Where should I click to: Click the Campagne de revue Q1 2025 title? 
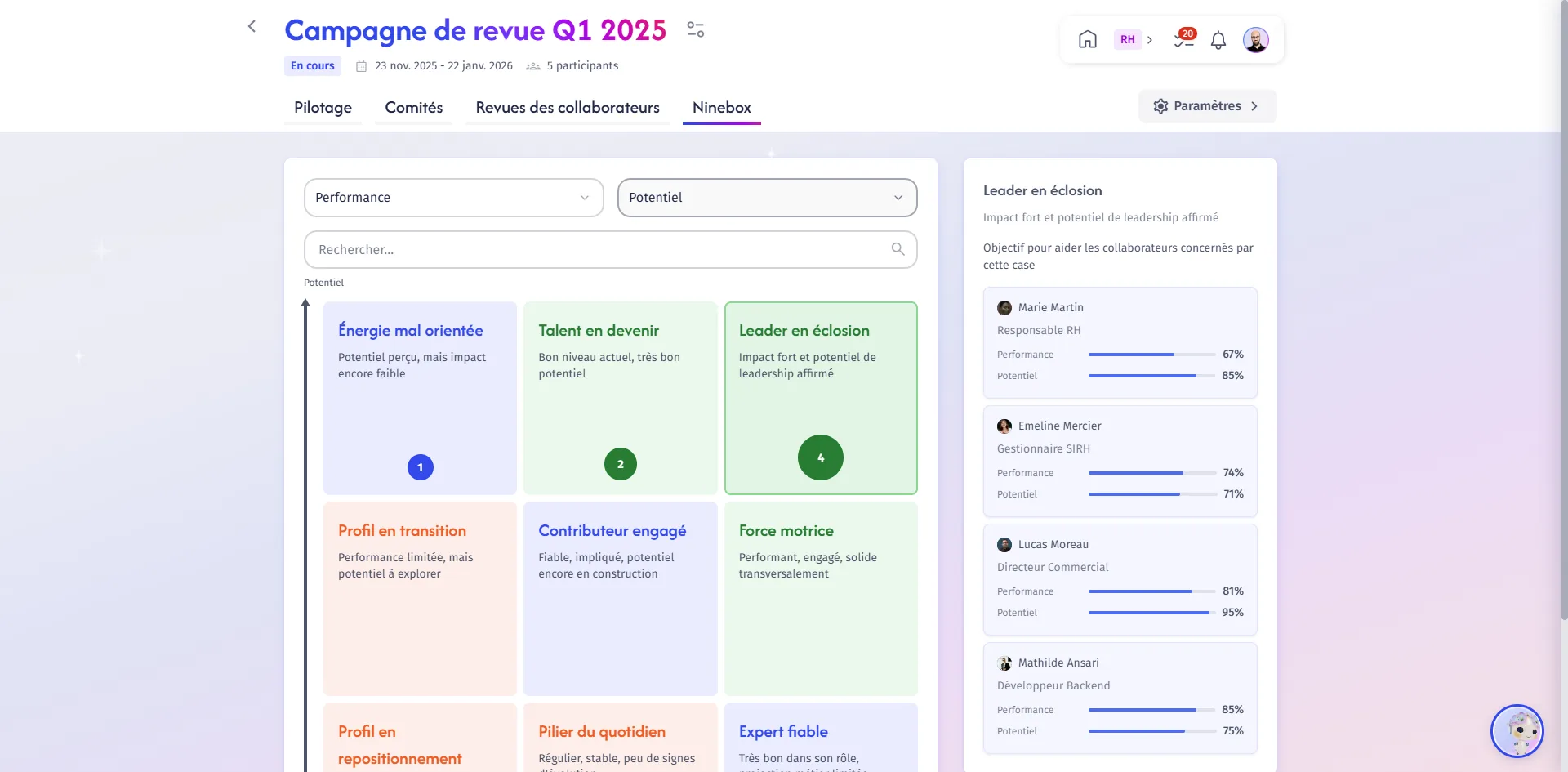tap(475, 30)
